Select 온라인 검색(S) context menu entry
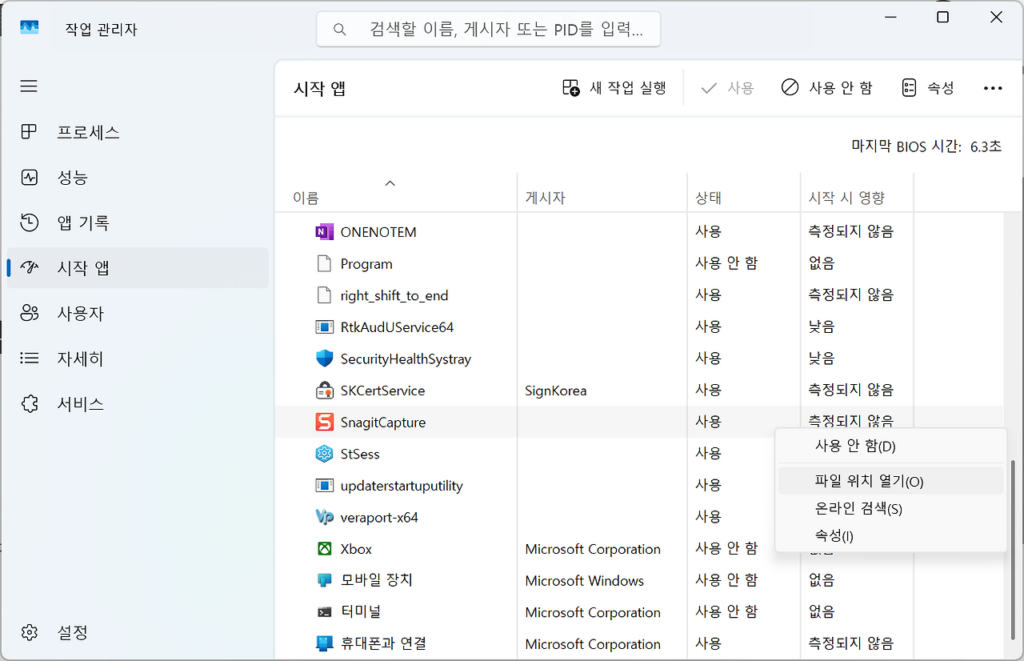Image resolution: width=1024 pixels, height=661 pixels. click(x=858, y=509)
